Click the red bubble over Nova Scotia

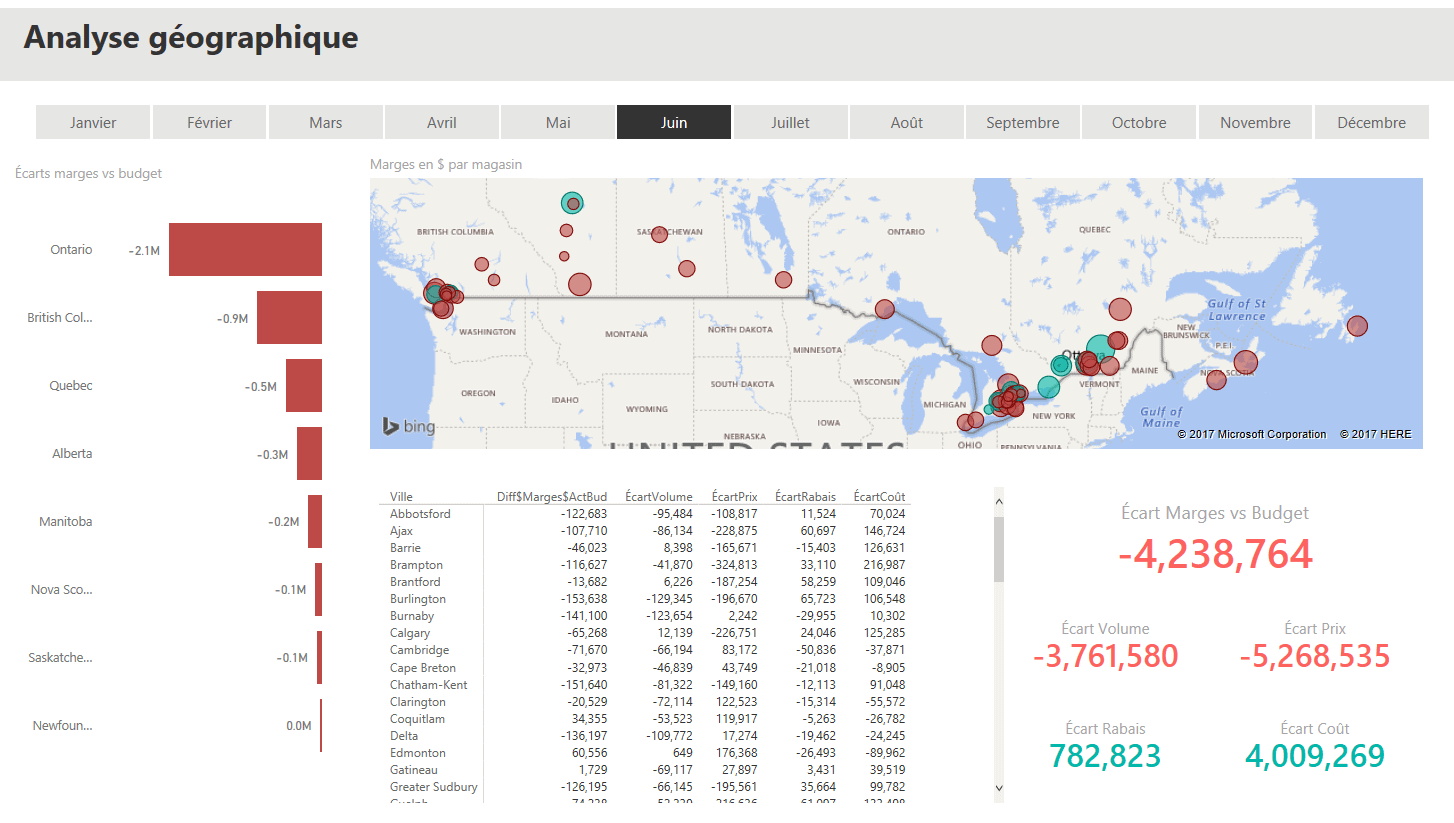(1245, 362)
